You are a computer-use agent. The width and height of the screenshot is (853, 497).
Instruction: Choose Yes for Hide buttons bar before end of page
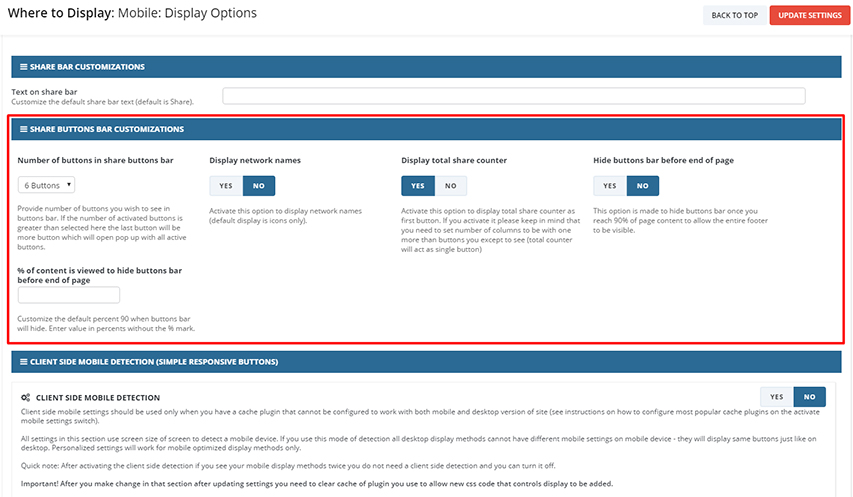tap(609, 186)
